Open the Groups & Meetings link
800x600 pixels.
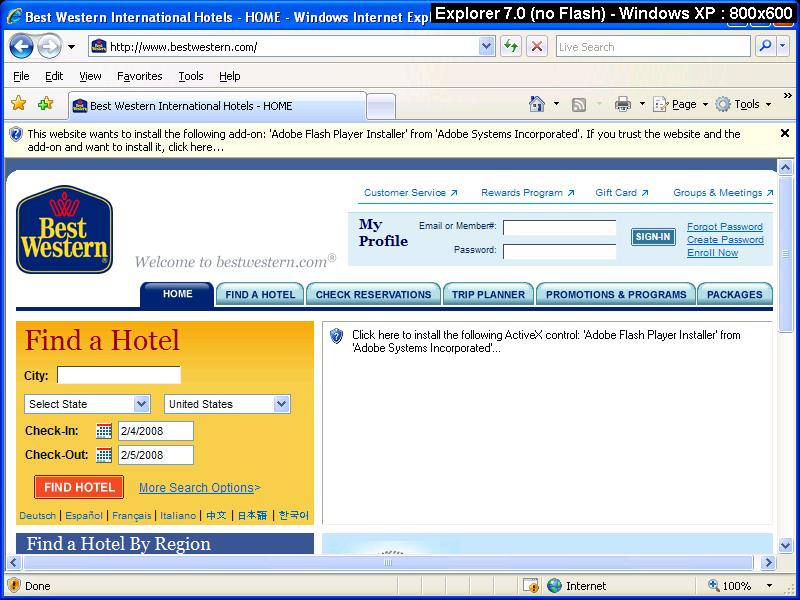[723, 193]
